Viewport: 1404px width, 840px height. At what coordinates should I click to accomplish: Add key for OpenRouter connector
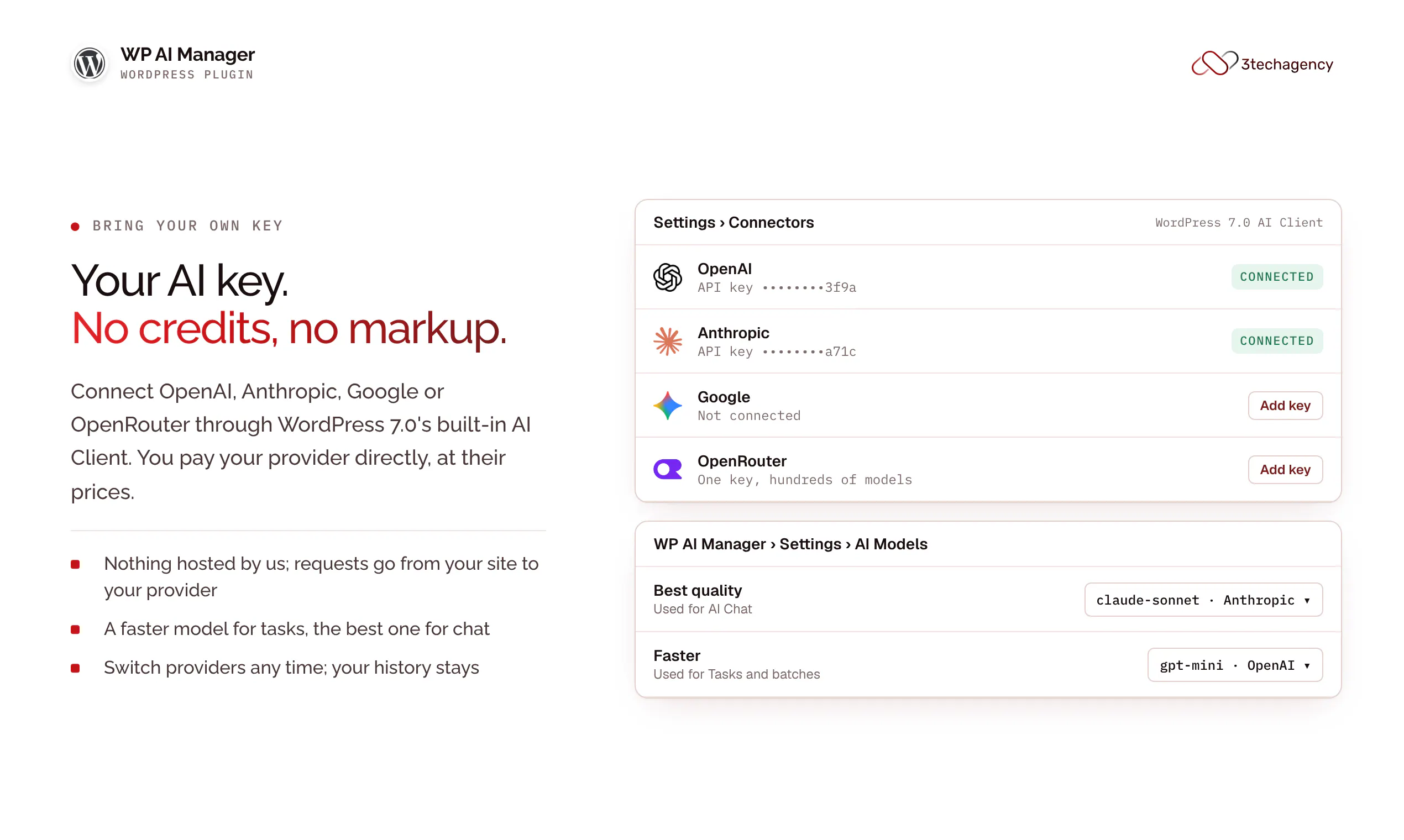[1285, 469]
